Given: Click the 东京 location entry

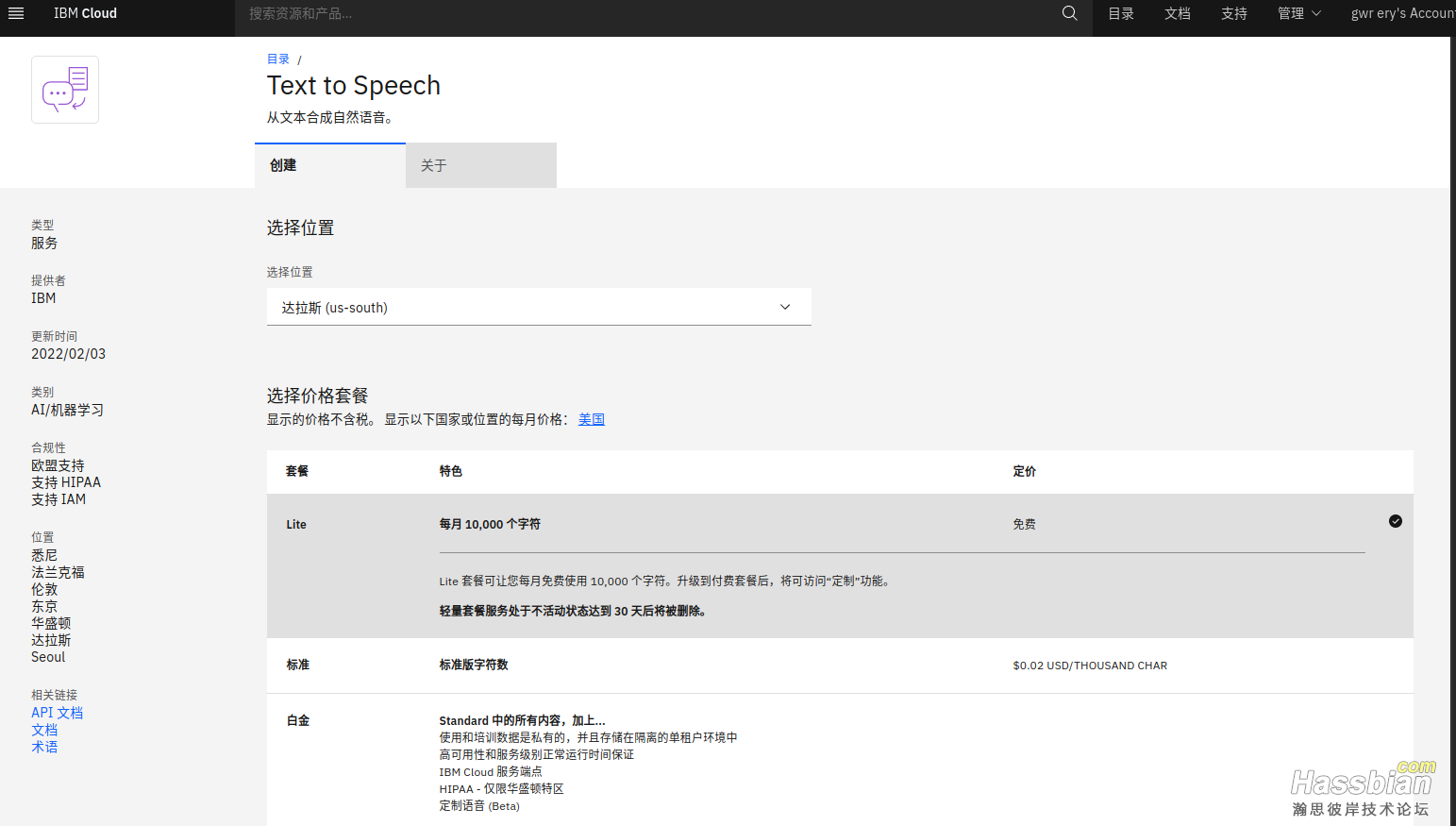Looking at the screenshot, I should point(44,606).
